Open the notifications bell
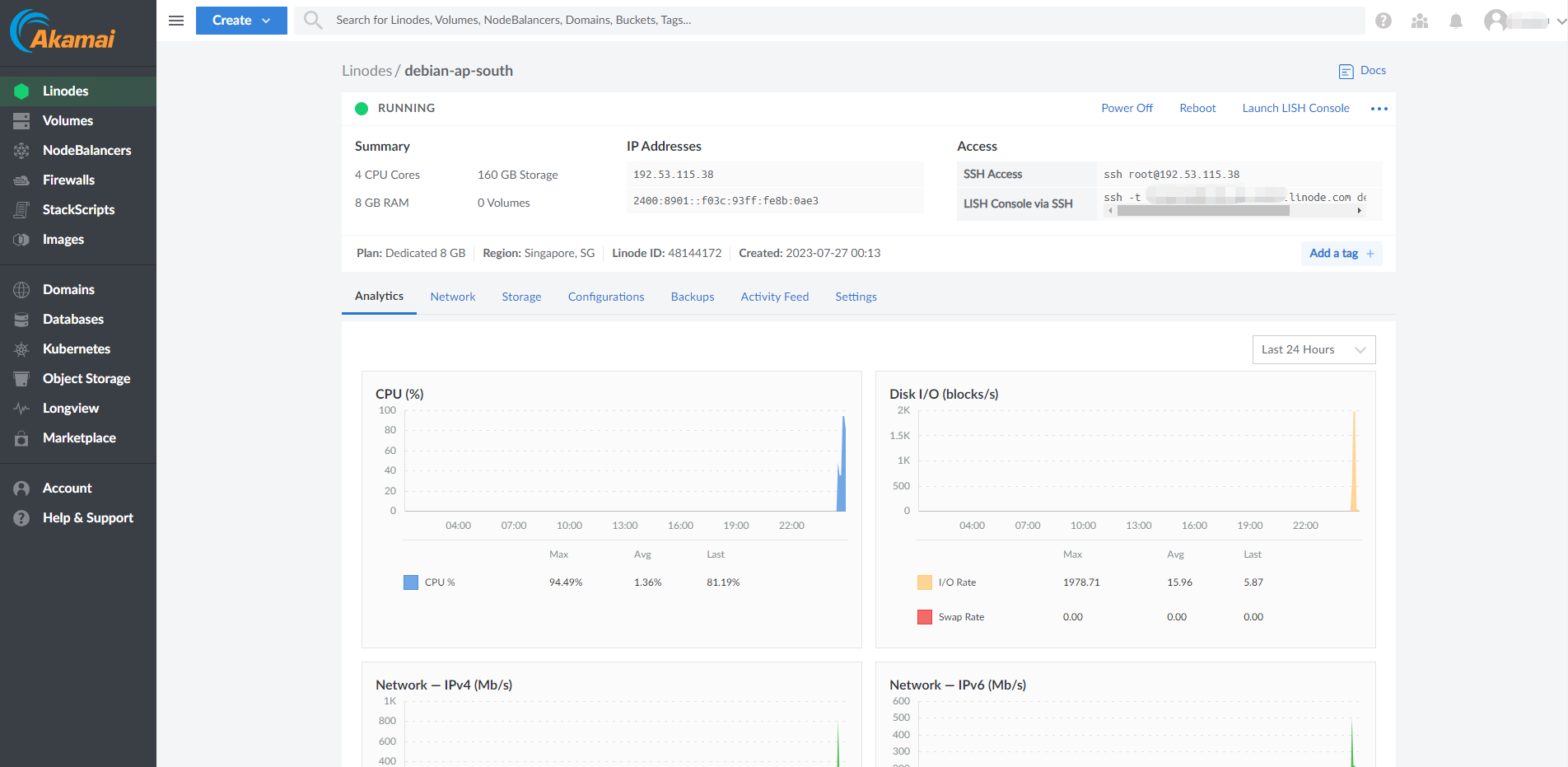 pyautogui.click(x=1456, y=21)
